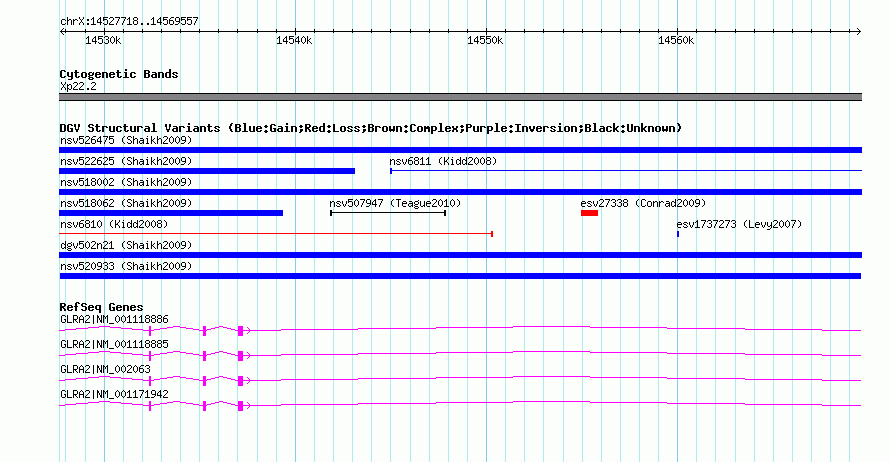890x462 pixels.
Task: Open the esv27338 (Conrad2009) label
Action: coord(643,203)
